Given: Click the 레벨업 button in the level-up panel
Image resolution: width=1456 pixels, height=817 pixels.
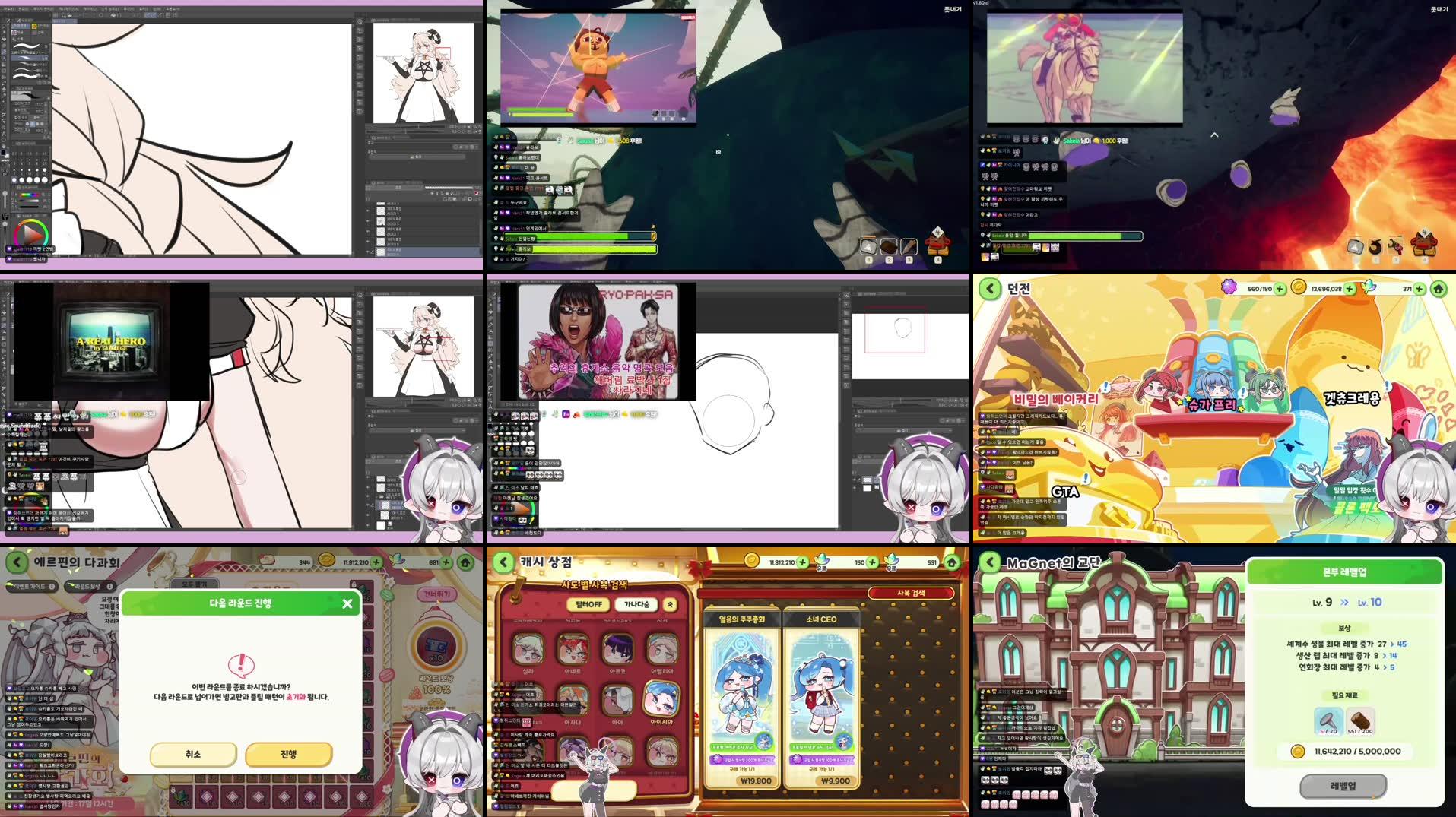Looking at the screenshot, I should point(1343,786).
